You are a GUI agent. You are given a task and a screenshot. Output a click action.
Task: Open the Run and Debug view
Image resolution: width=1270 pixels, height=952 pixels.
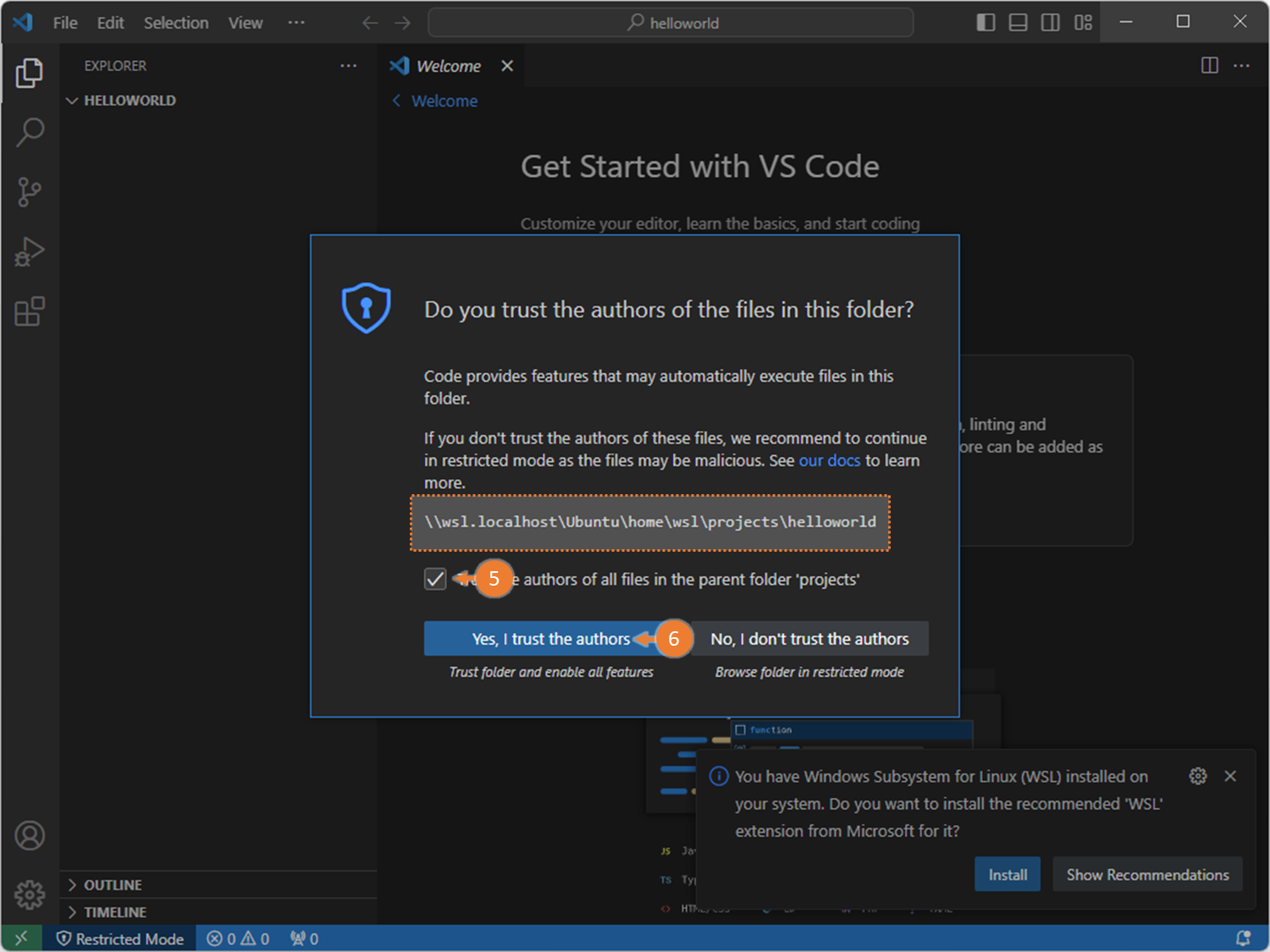pyautogui.click(x=30, y=252)
